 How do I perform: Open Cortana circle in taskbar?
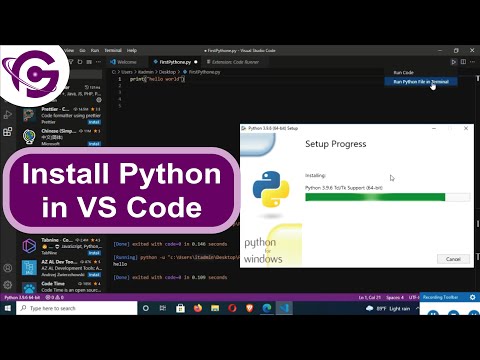click(x=146, y=308)
